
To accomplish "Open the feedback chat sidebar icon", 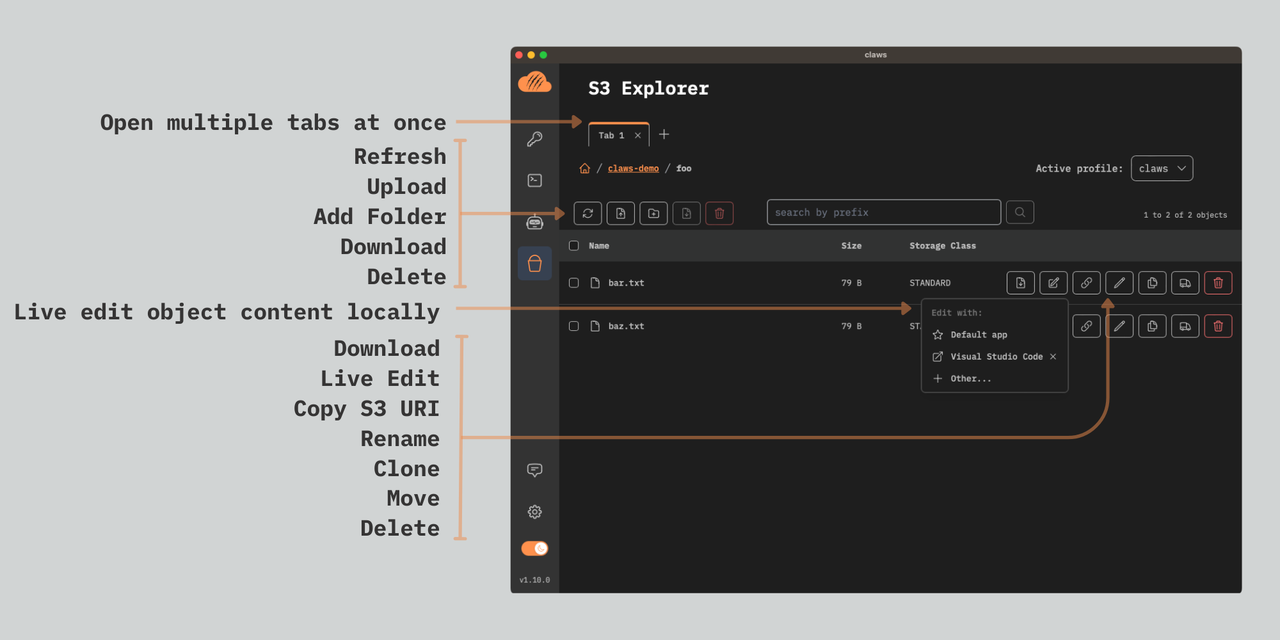I will coord(535,470).
